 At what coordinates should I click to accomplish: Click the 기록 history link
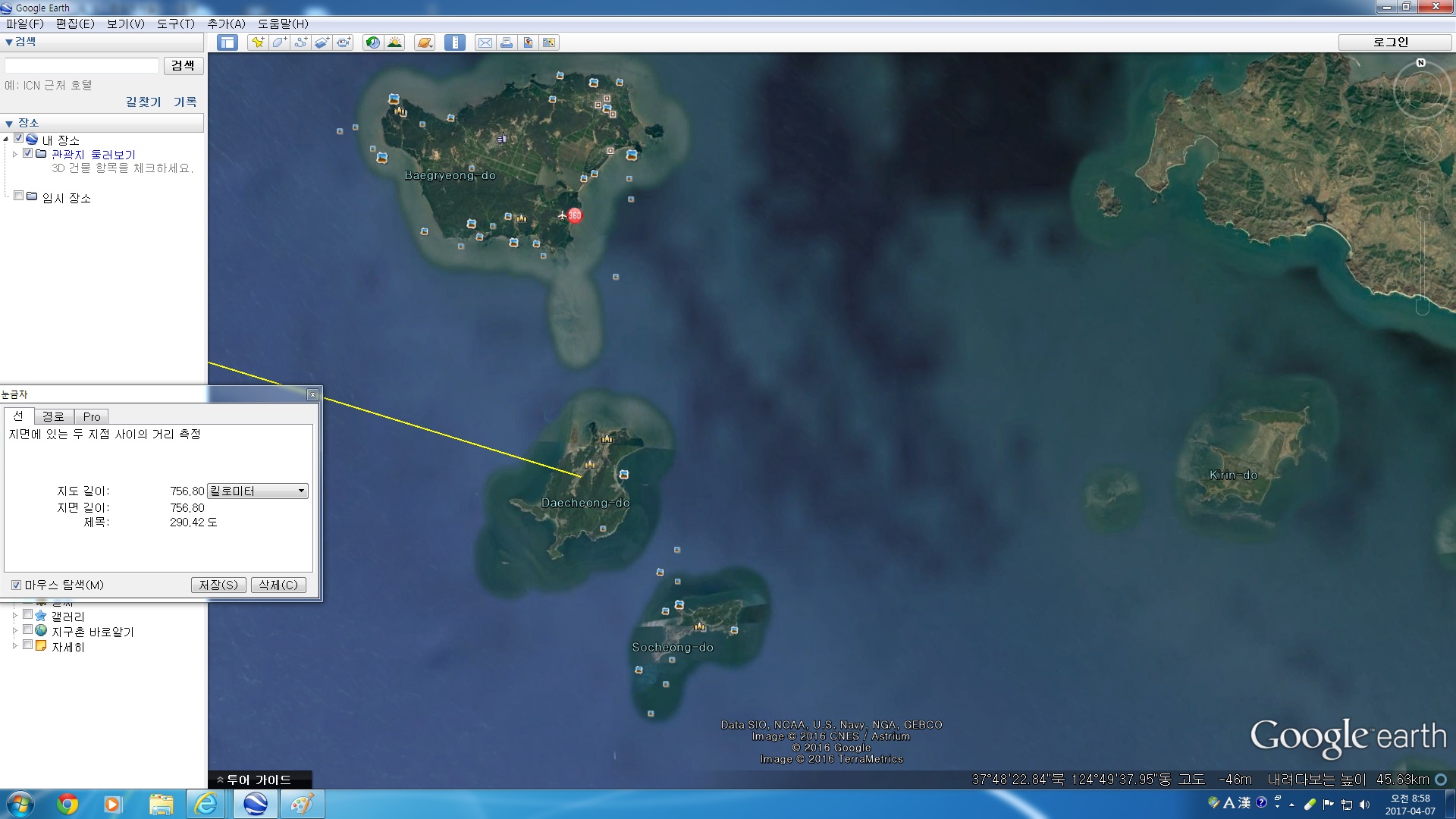point(185,102)
